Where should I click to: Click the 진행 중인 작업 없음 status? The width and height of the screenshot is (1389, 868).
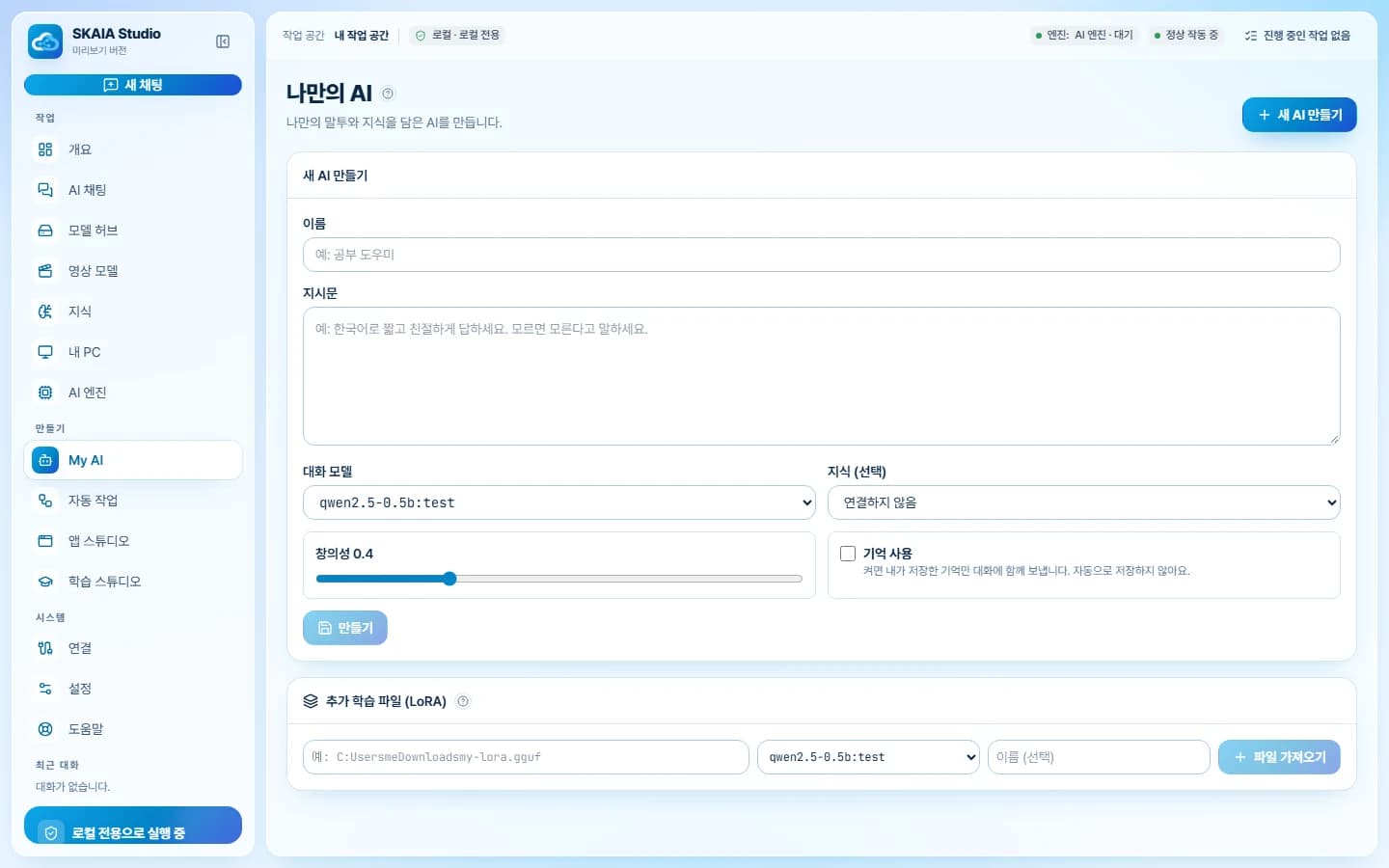pyautogui.click(x=1297, y=36)
